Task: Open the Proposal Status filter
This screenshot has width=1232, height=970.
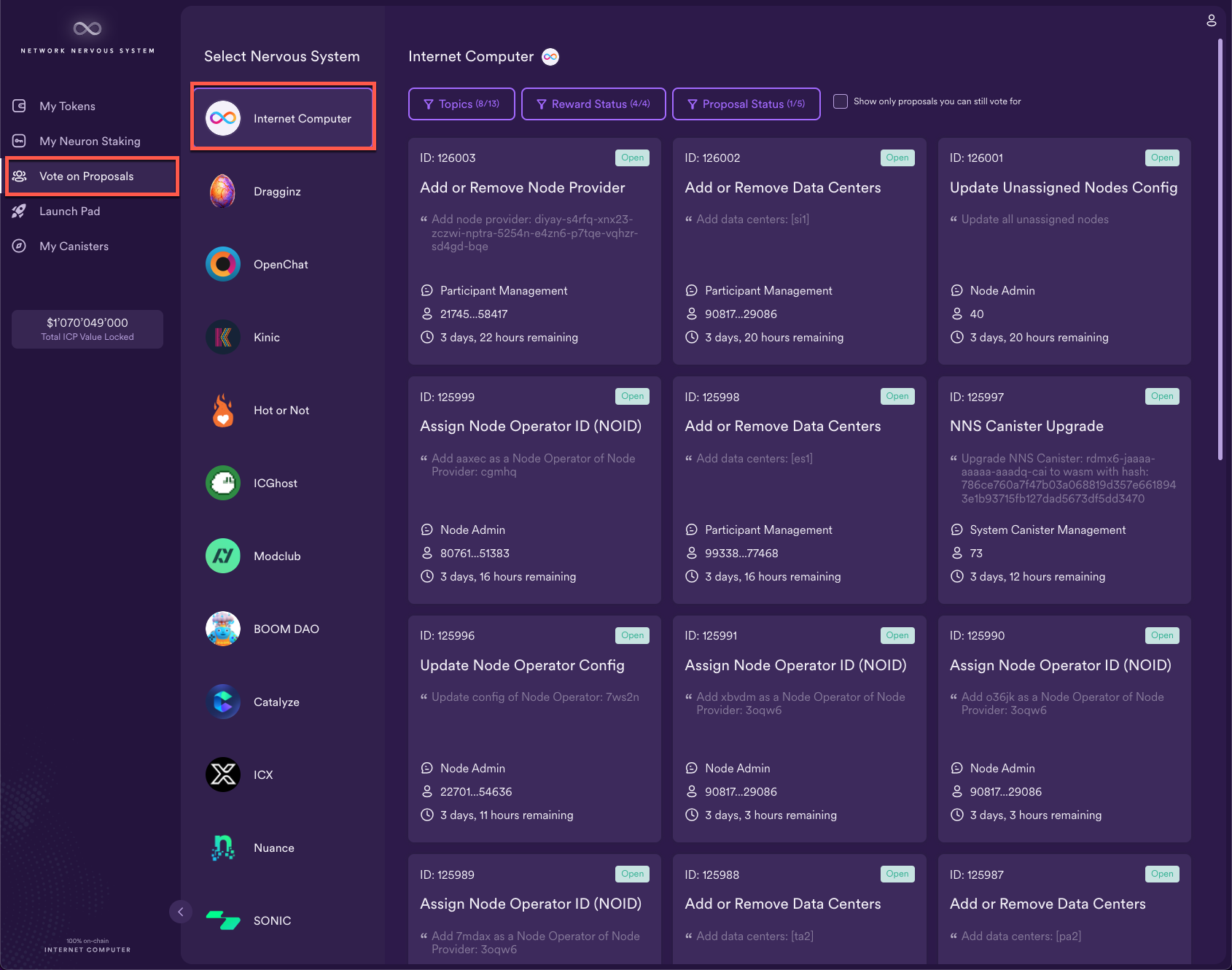Action: click(746, 104)
